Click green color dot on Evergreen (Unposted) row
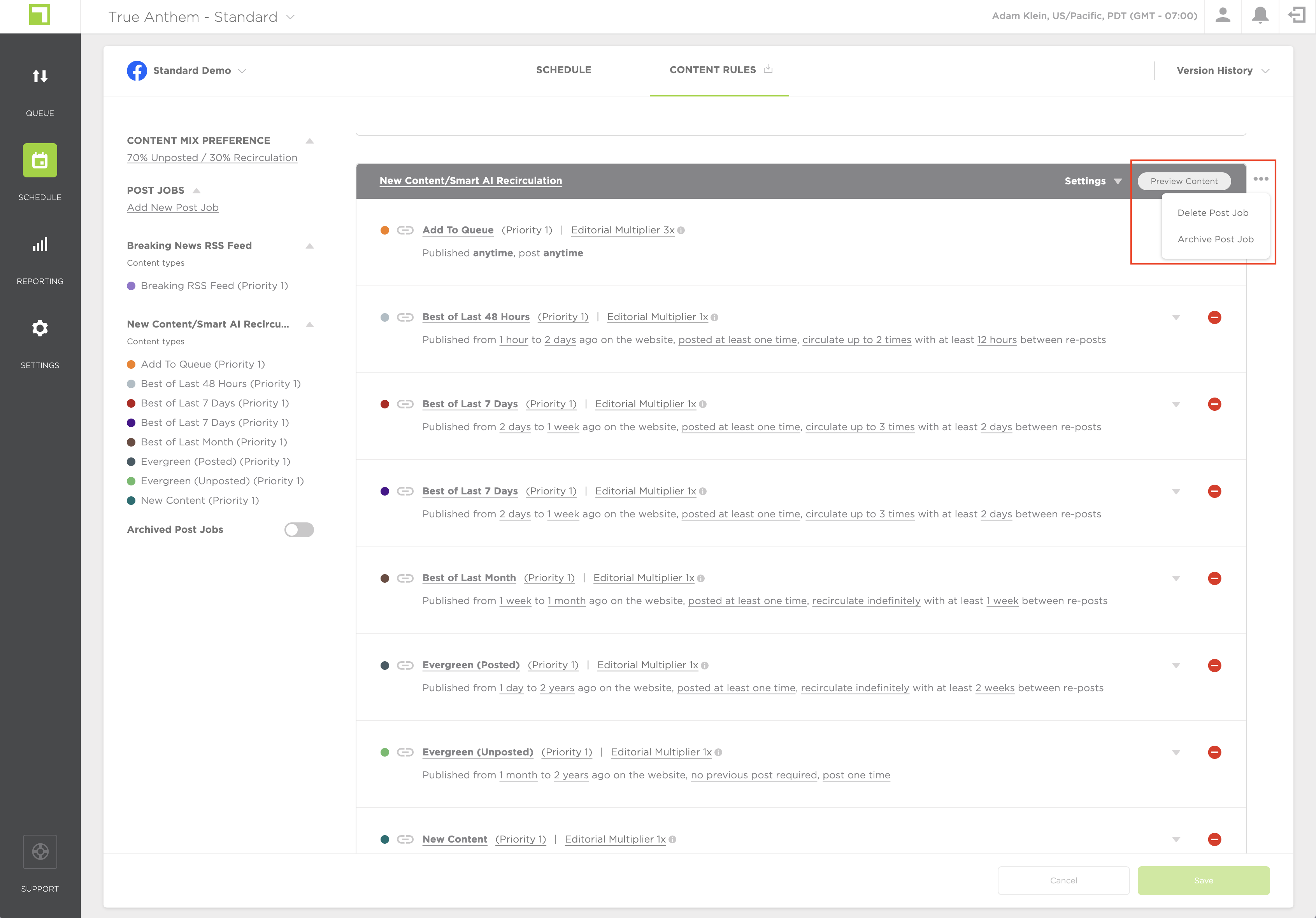Viewport: 1316px width, 918px height. coord(384,752)
